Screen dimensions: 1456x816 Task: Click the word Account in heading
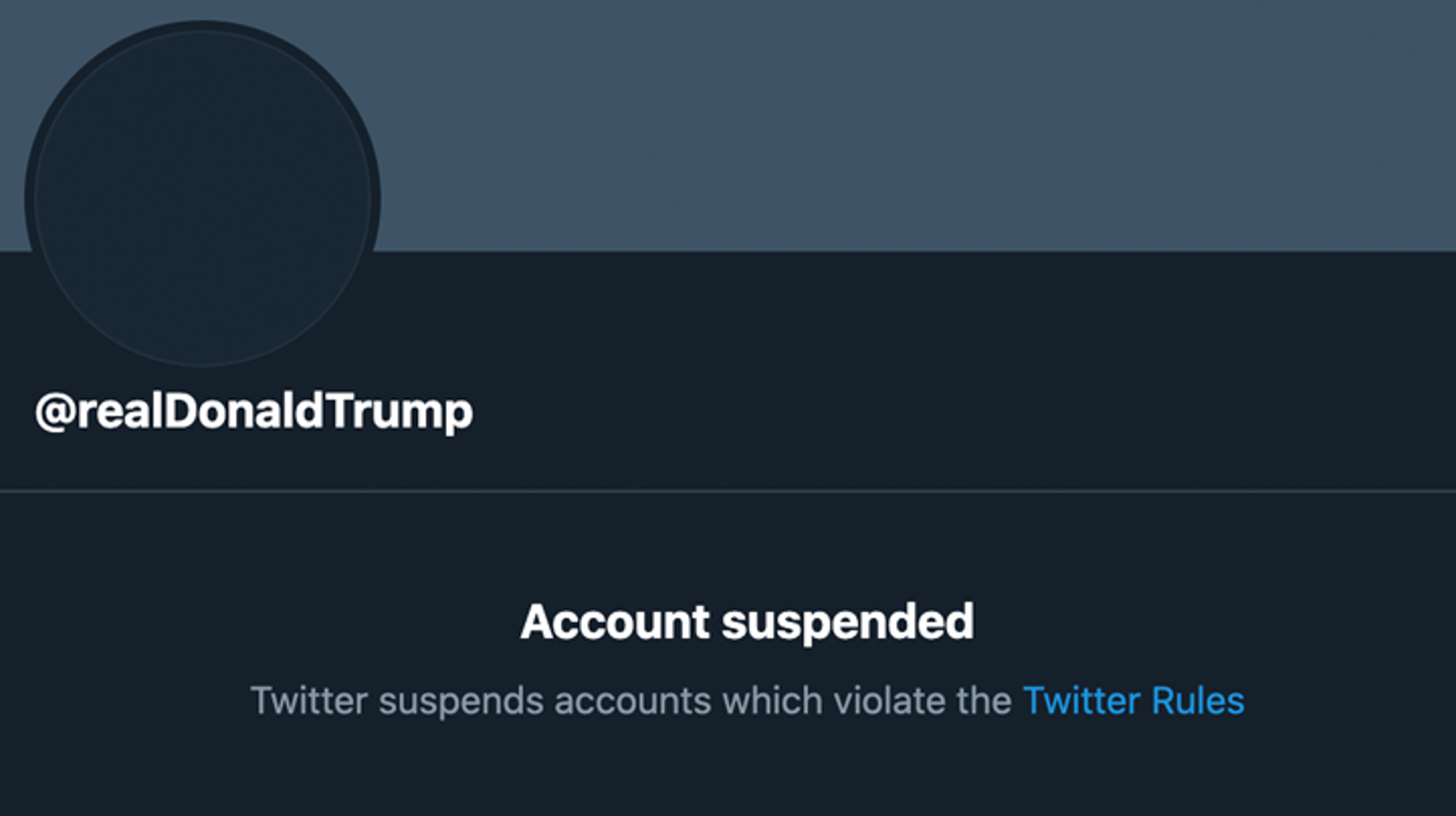tap(614, 622)
